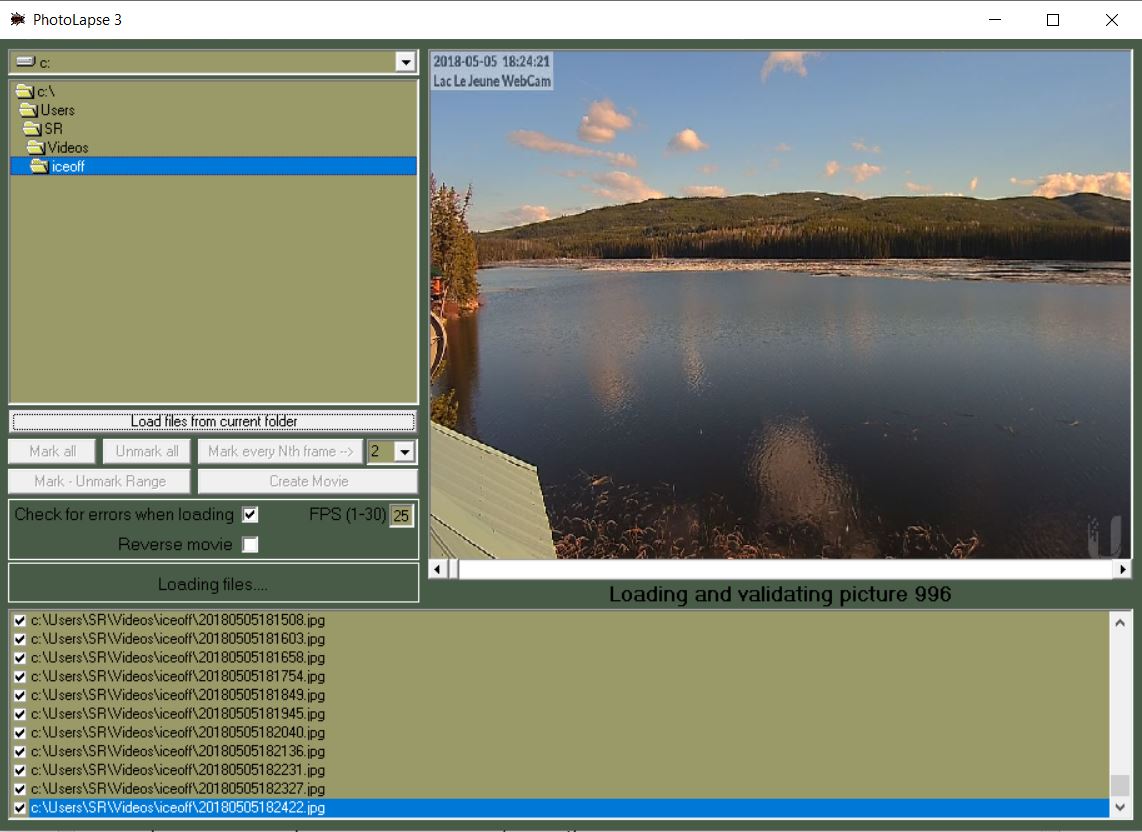1142x832 pixels.
Task: Open the drive selection dropdown
Action: point(405,62)
